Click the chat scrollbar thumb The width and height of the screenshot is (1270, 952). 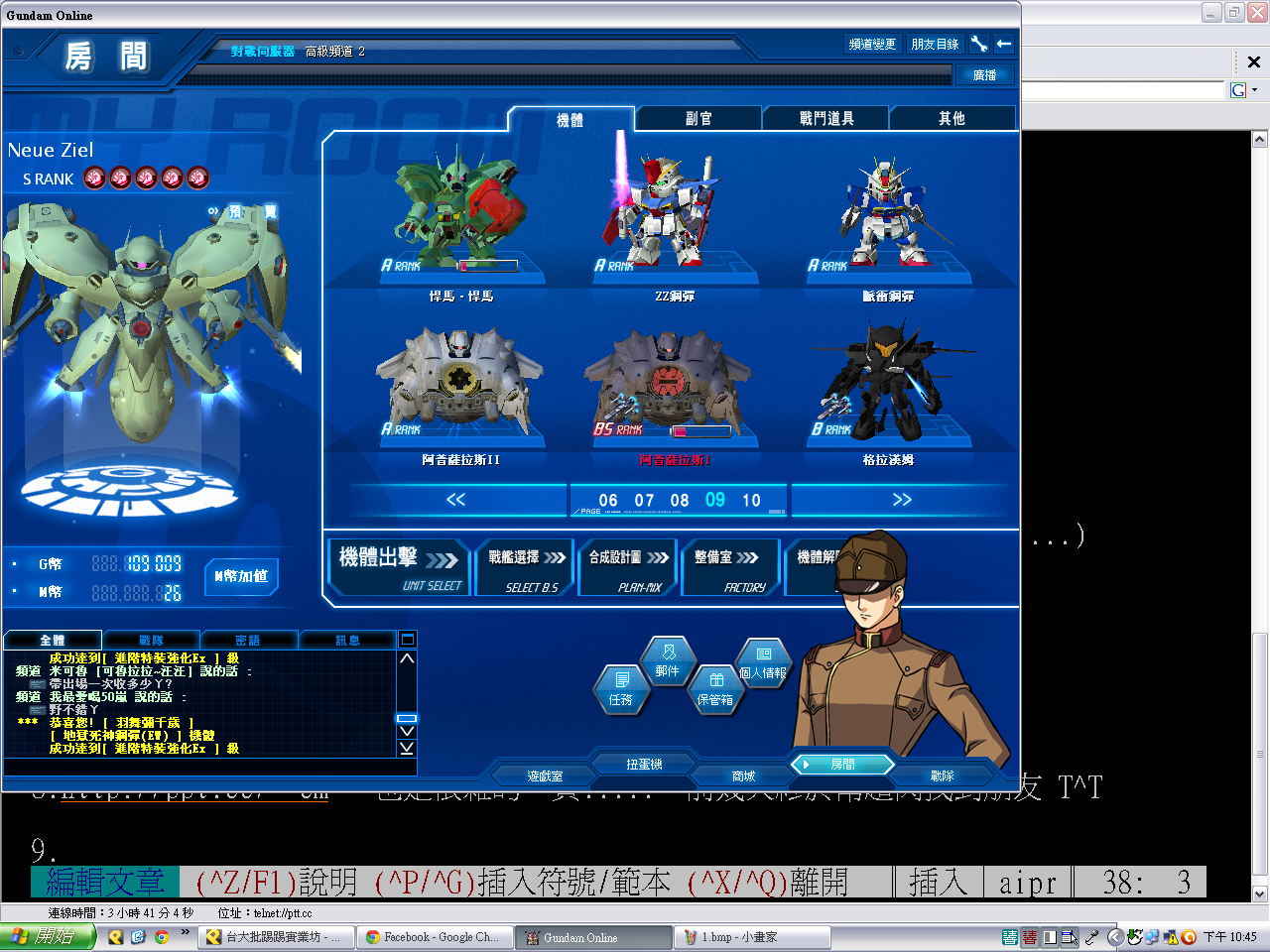pyautogui.click(x=407, y=718)
